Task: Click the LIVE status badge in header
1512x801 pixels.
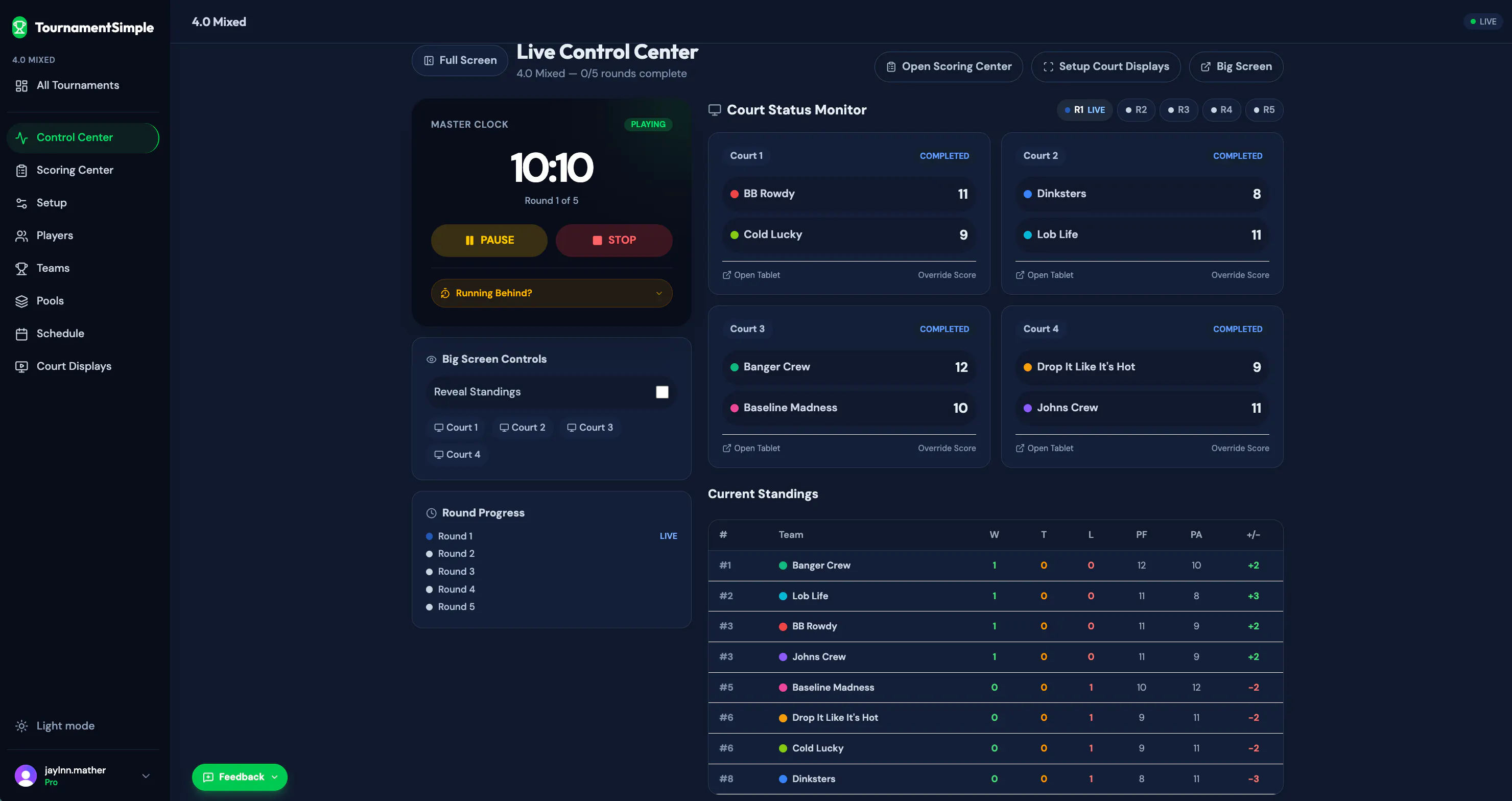Action: tap(1483, 22)
